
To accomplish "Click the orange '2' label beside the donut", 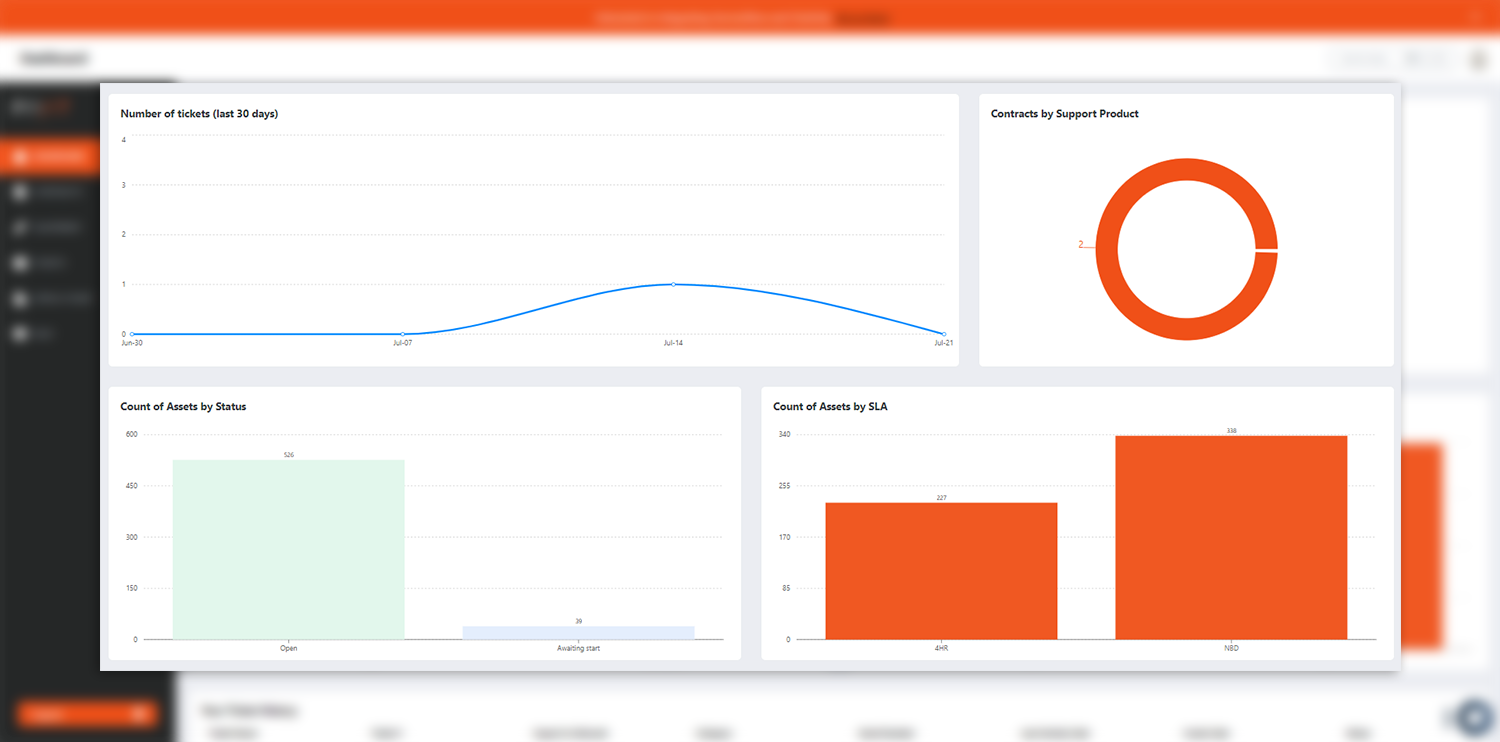I will click(x=1081, y=244).
